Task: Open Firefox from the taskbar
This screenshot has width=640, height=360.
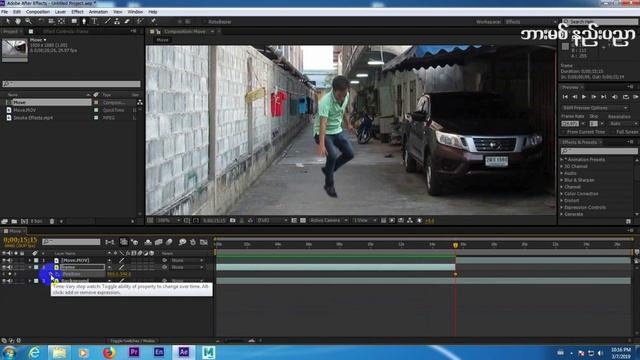Action: click(109, 352)
